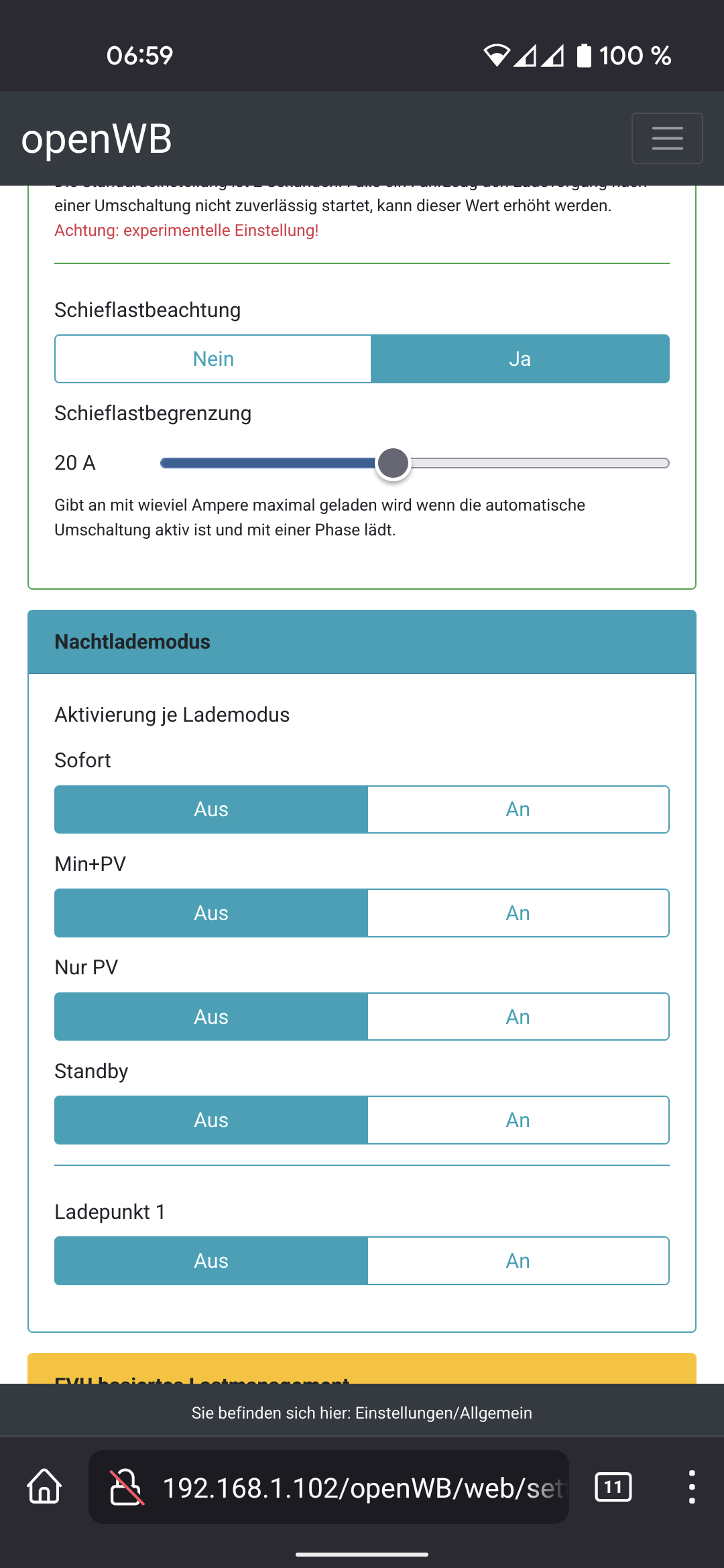This screenshot has width=724, height=1568.
Task: Select Aus for Sofort mode
Action: tap(211, 809)
